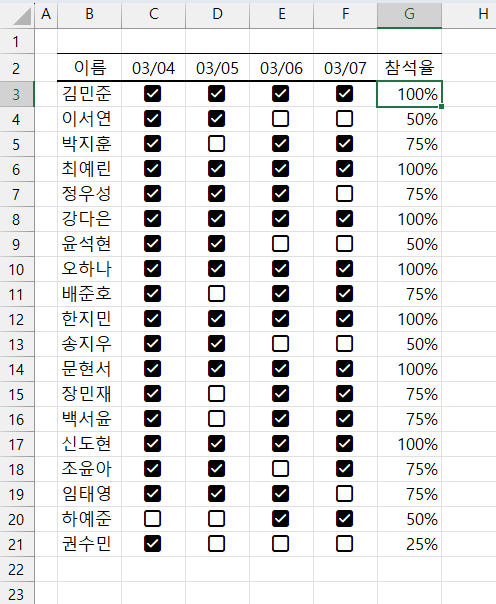Select the name cell 임태영

89,494
